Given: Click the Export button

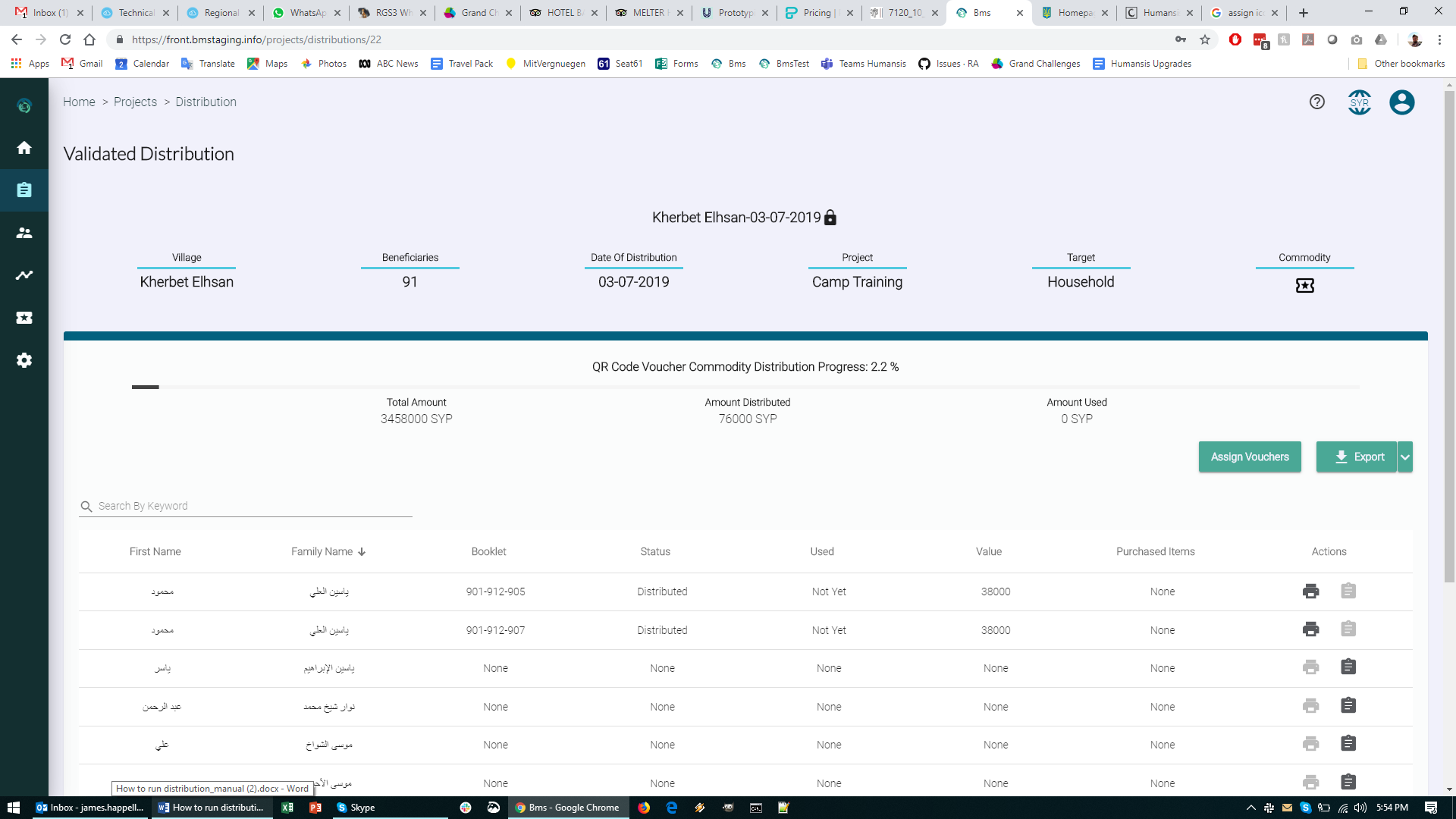Looking at the screenshot, I should (1357, 457).
